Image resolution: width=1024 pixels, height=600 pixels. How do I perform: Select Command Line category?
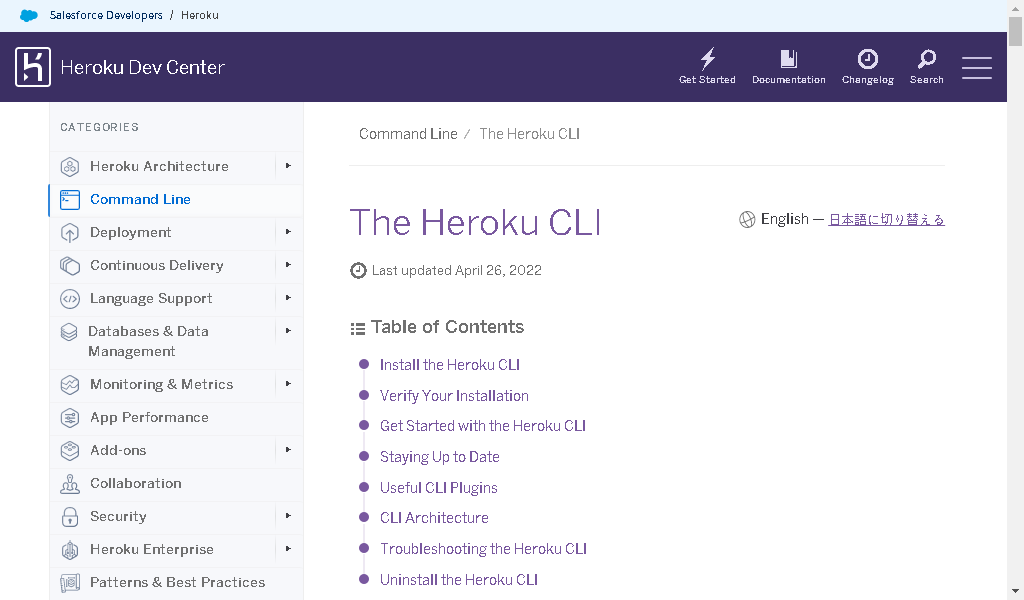click(x=140, y=199)
